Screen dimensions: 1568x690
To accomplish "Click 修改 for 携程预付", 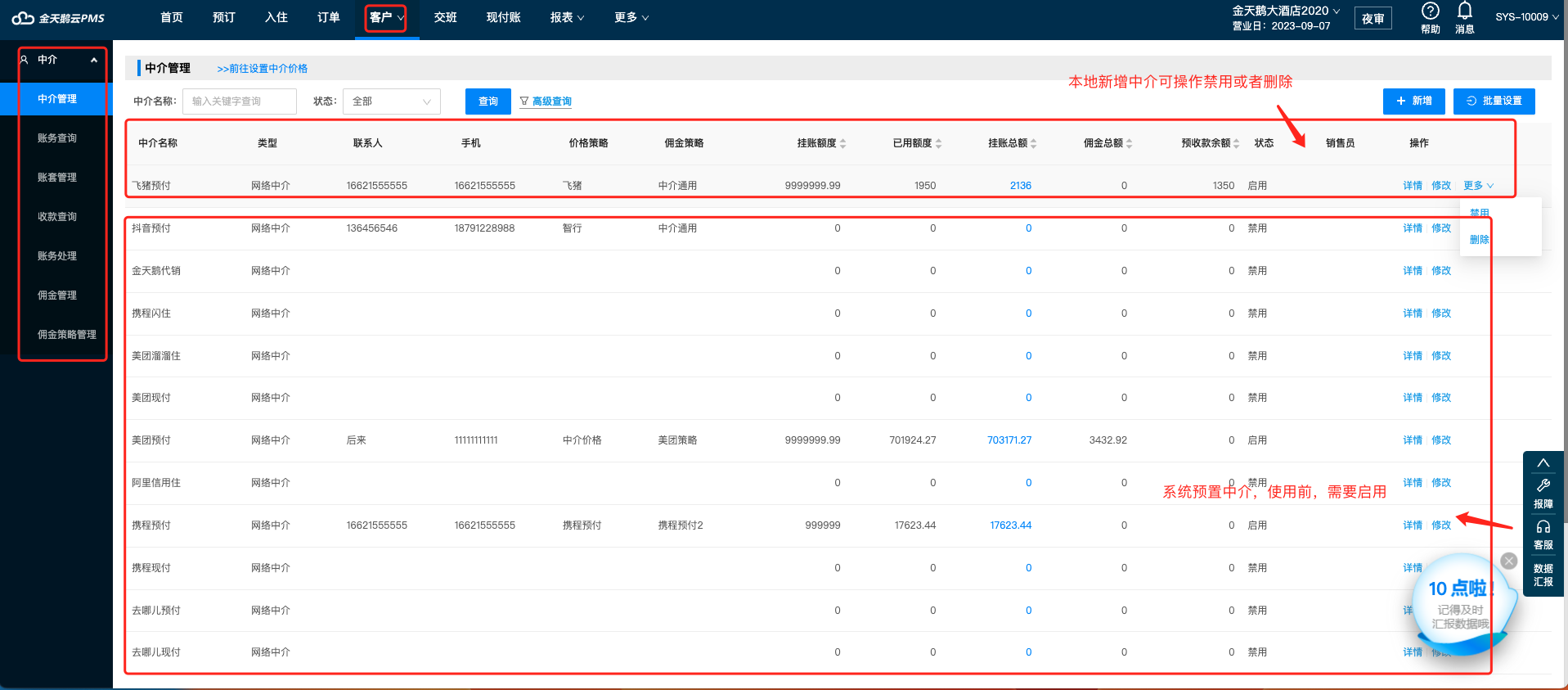I will point(1441,525).
